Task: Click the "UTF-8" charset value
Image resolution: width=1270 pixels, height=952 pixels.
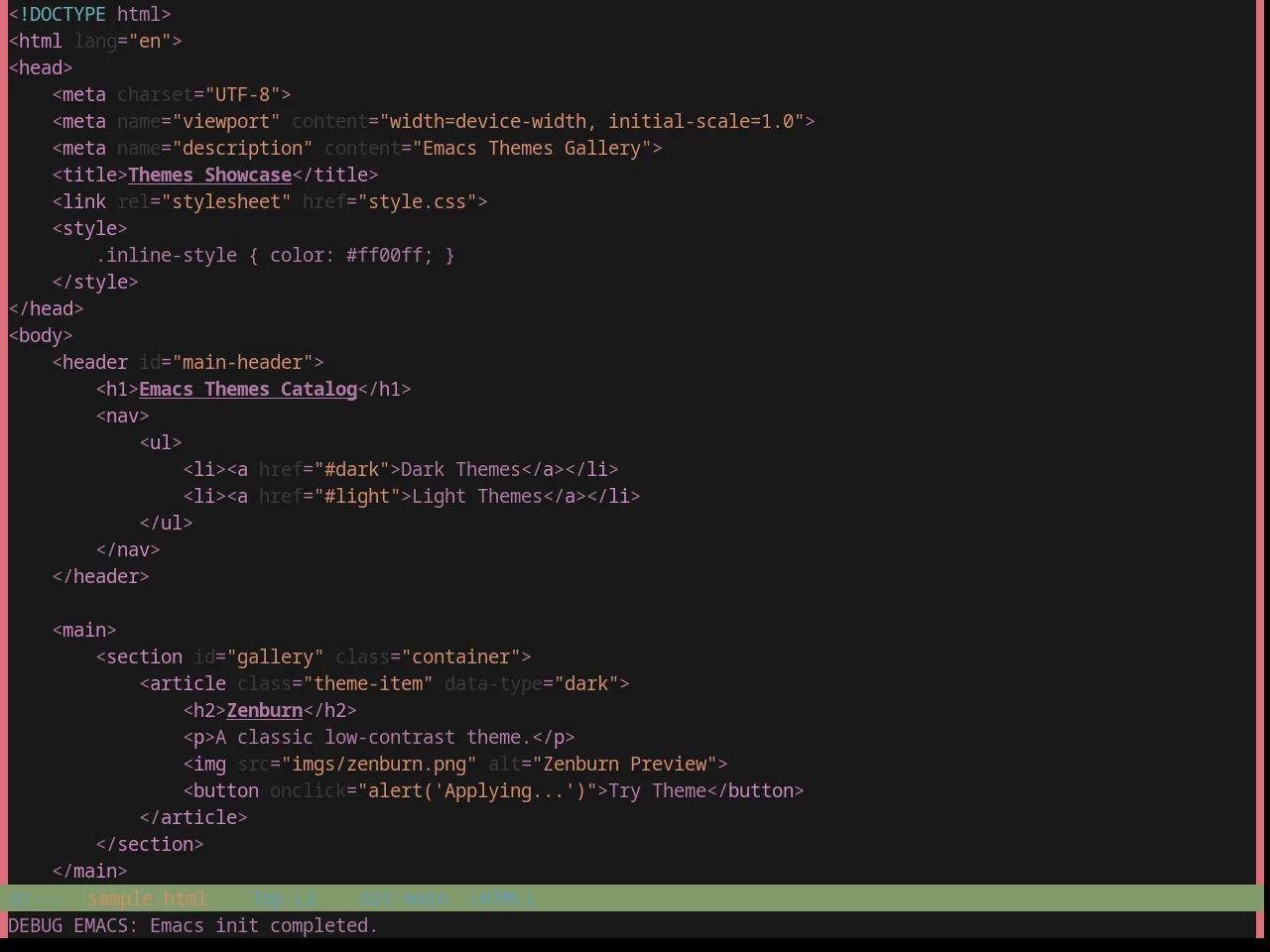Action: [243, 94]
